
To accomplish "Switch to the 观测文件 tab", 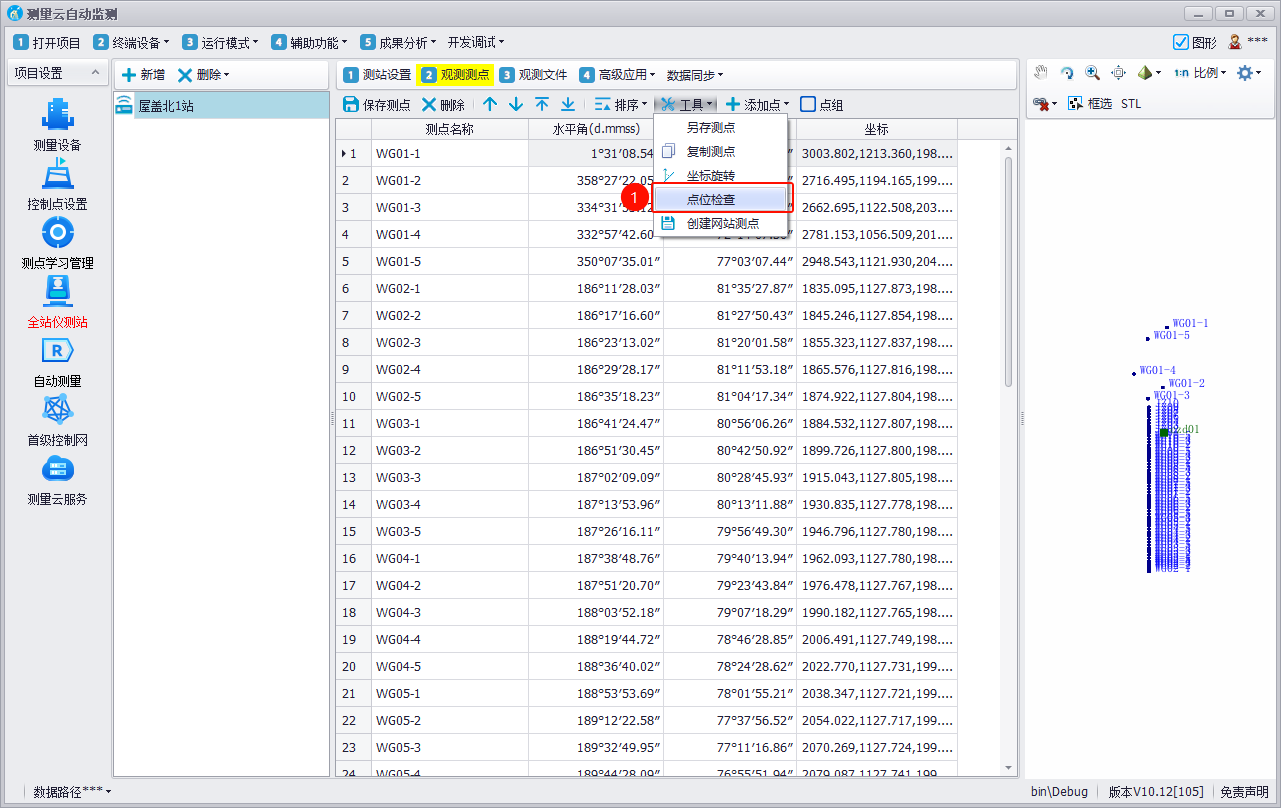I will click(534, 75).
